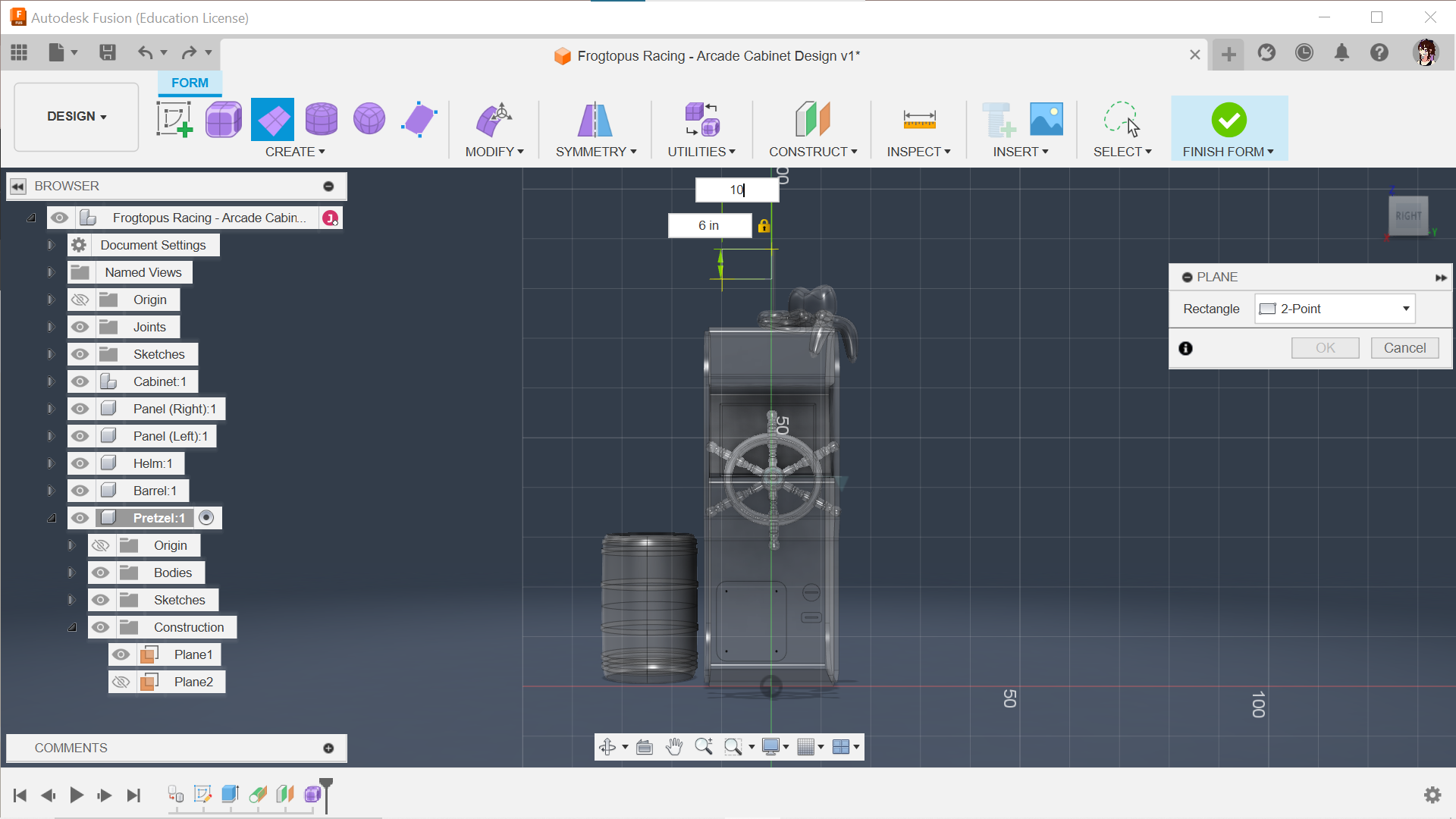Click the Go to Start playback control
The height and width of the screenshot is (819, 1456).
[x=19, y=795]
